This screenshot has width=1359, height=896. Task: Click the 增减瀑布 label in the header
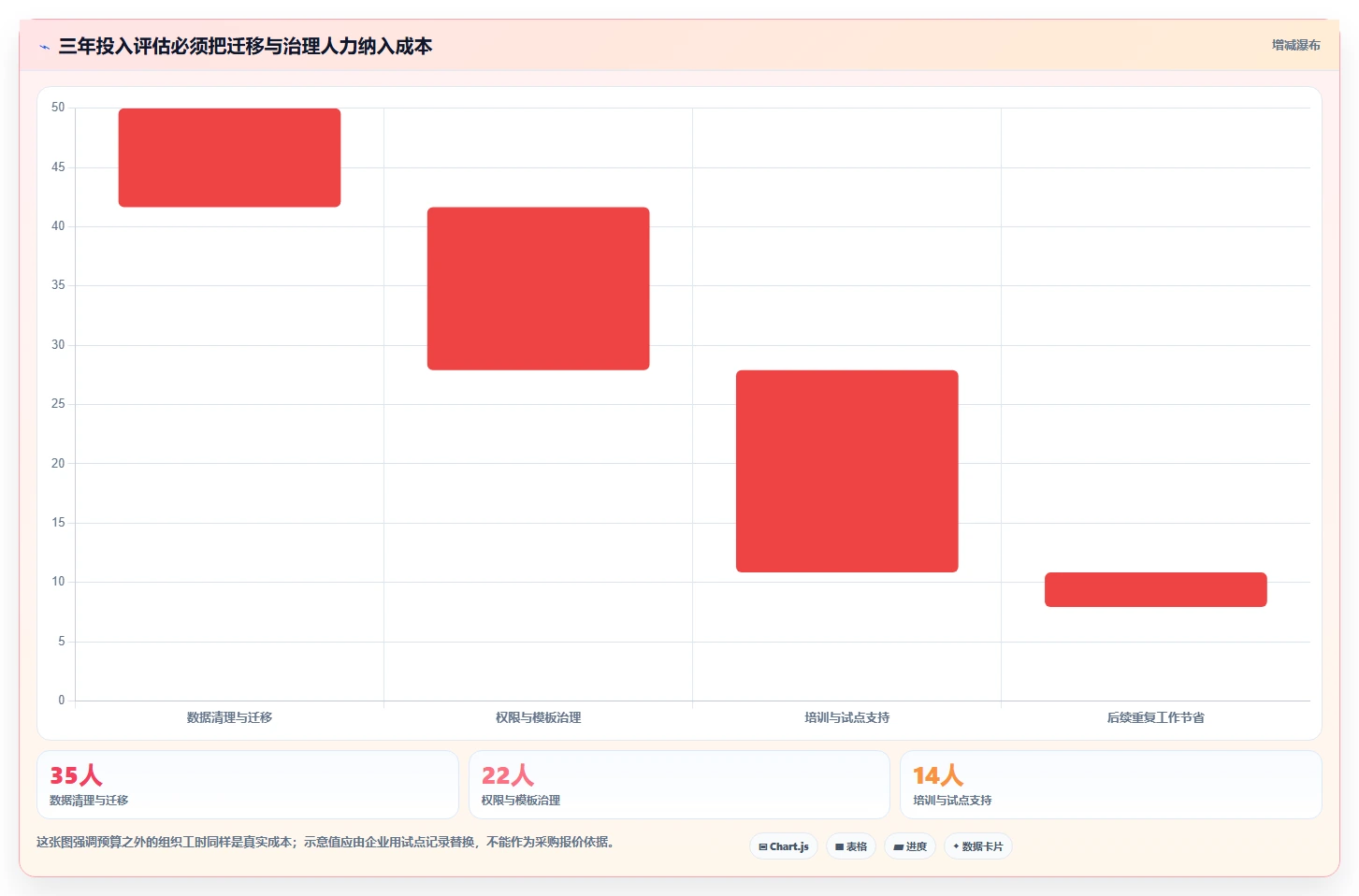(1295, 45)
